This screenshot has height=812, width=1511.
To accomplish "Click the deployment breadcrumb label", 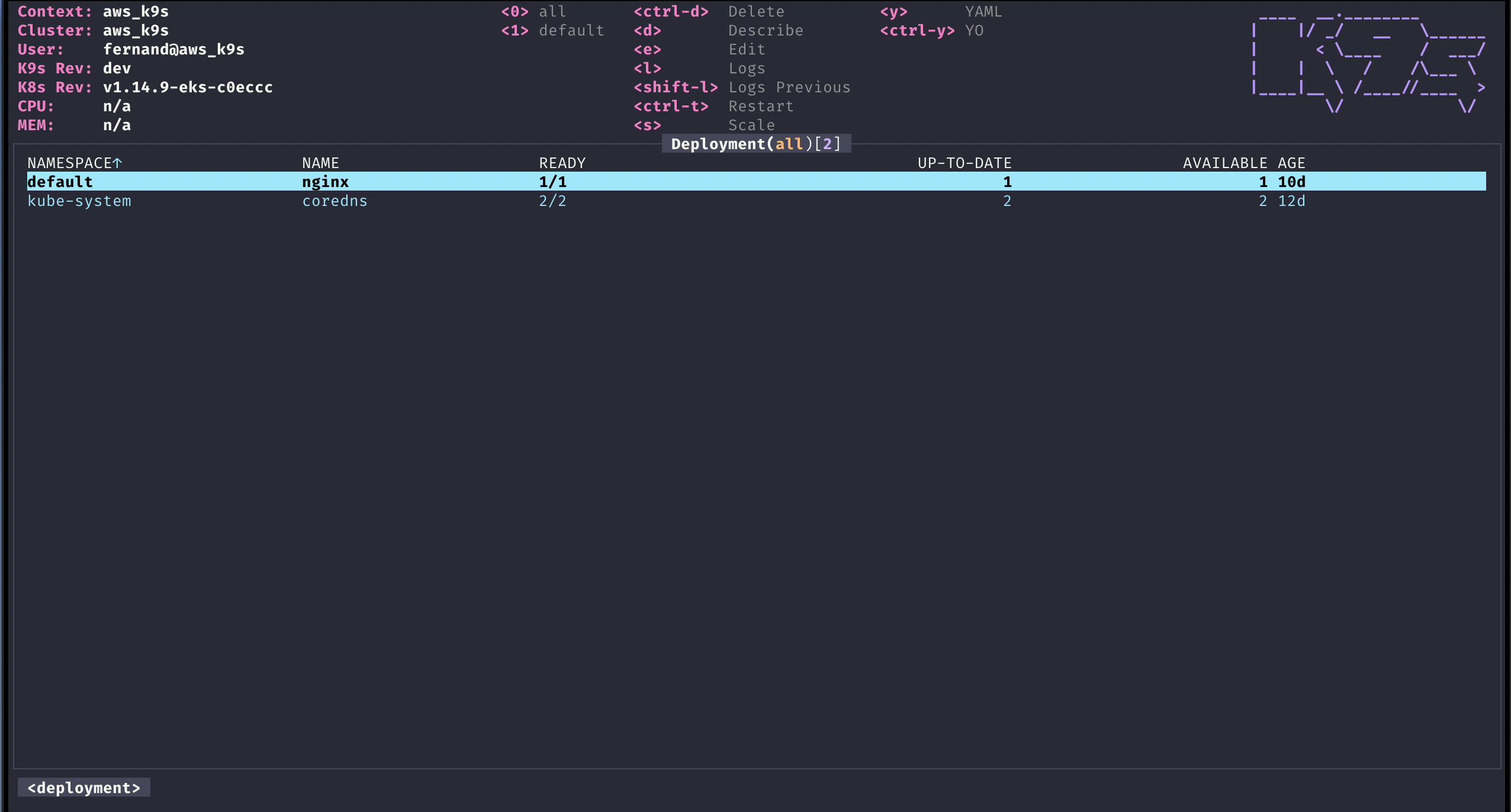I will 85,787.
